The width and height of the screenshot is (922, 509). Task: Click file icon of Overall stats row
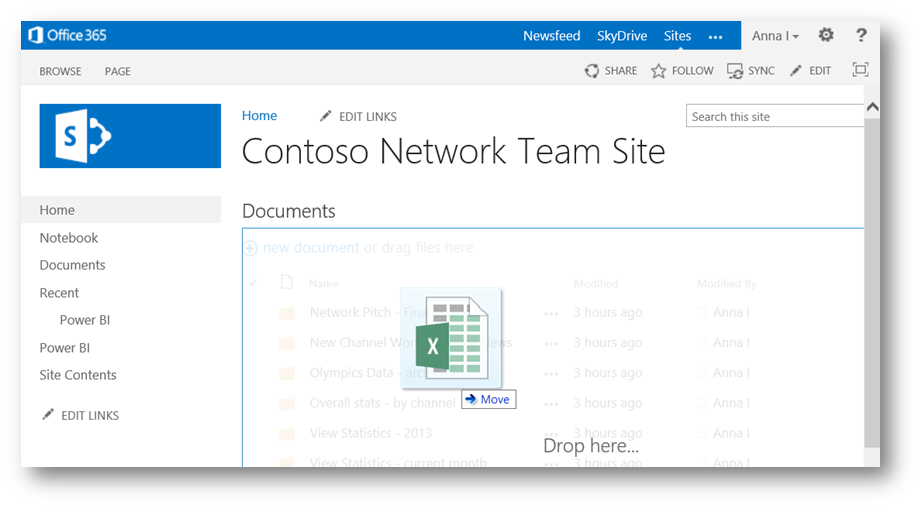coord(286,403)
